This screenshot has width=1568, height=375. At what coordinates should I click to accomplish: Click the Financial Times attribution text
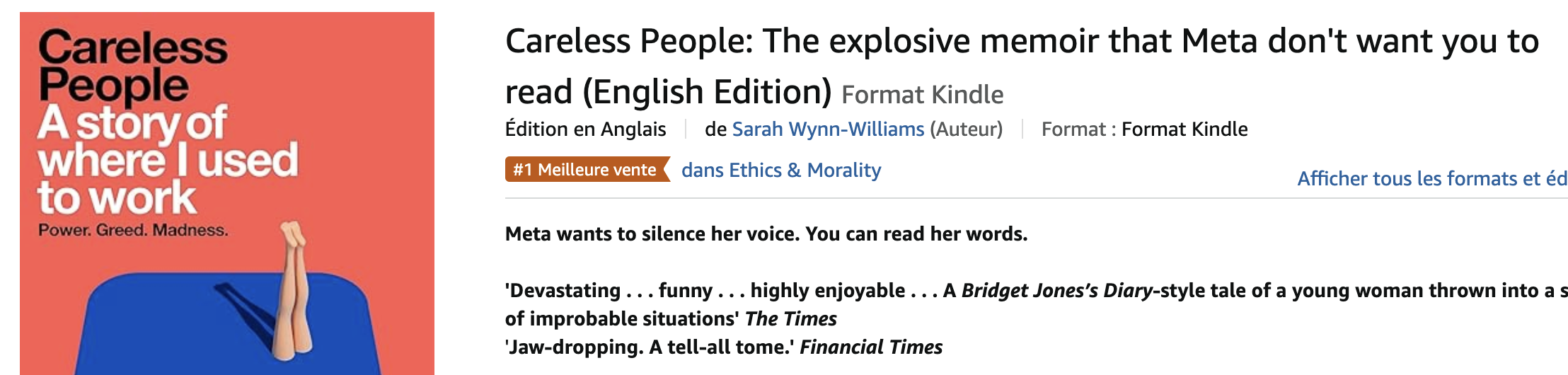coord(871,347)
